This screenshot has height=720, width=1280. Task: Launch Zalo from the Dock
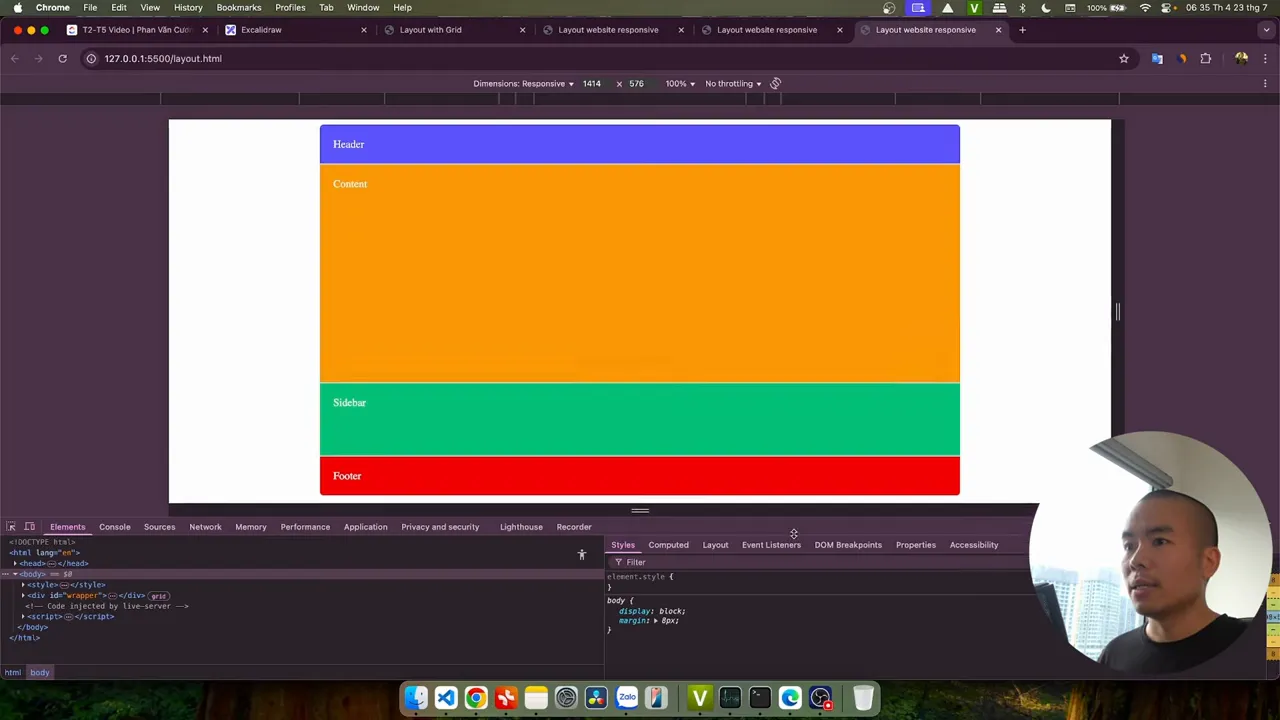(x=627, y=697)
